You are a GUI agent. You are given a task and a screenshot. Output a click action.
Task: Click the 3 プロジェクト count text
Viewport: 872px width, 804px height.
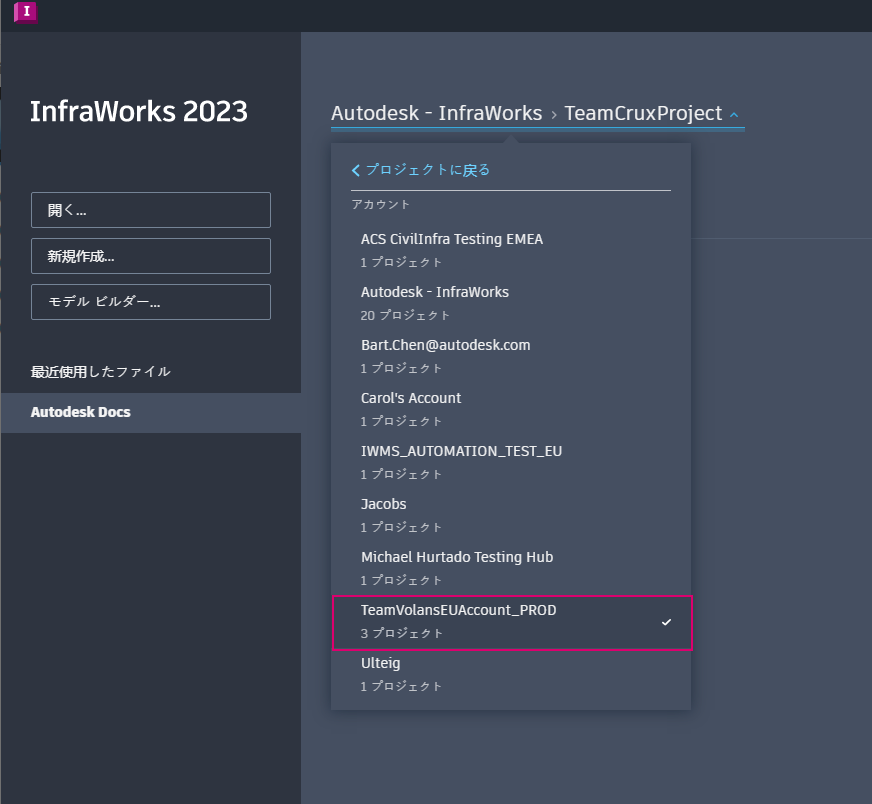(402, 633)
